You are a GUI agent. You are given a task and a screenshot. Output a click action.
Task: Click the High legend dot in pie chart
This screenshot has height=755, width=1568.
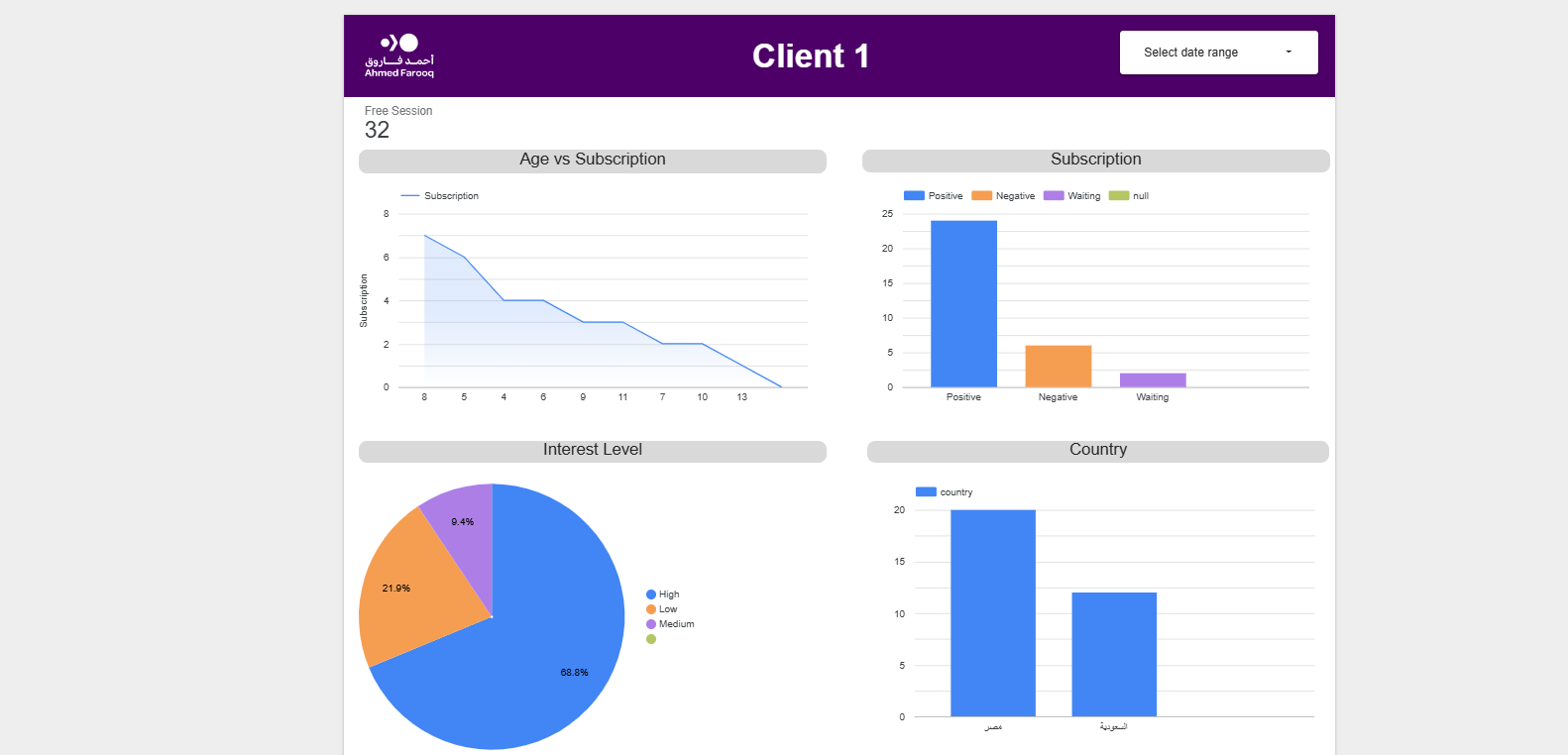pyautogui.click(x=651, y=594)
